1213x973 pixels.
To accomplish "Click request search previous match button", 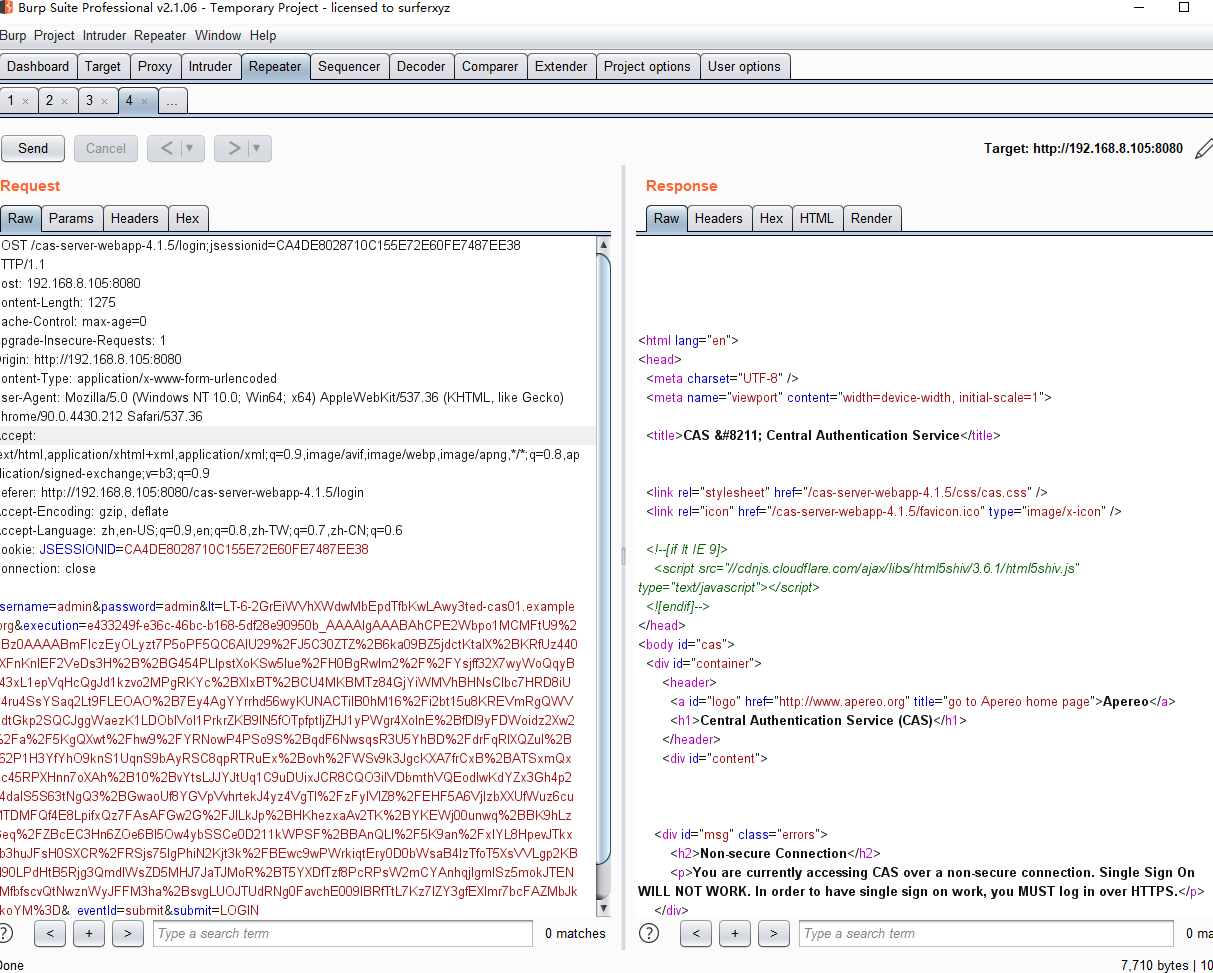I will [50, 933].
